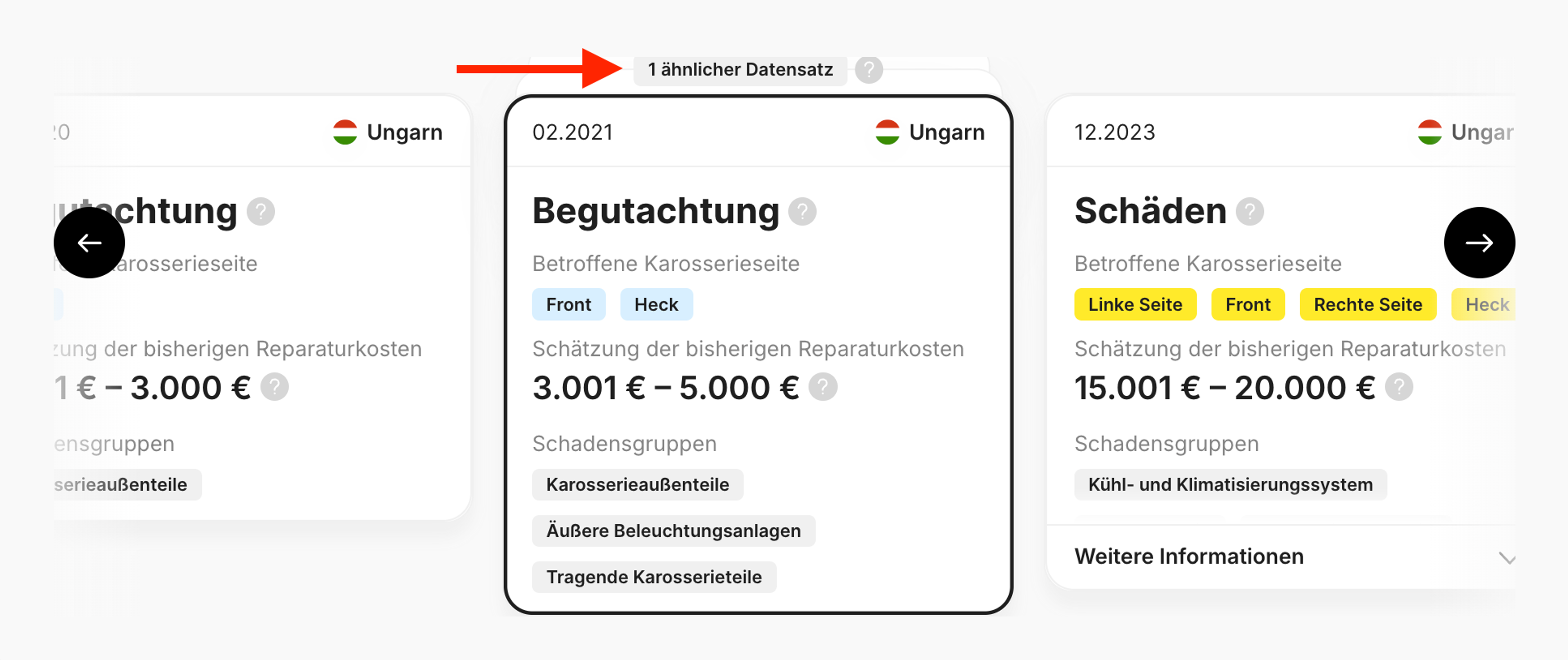1568x660 pixels.
Task: Open the help icon beside 3.001 € – 5.000 €
Action: click(x=823, y=387)
